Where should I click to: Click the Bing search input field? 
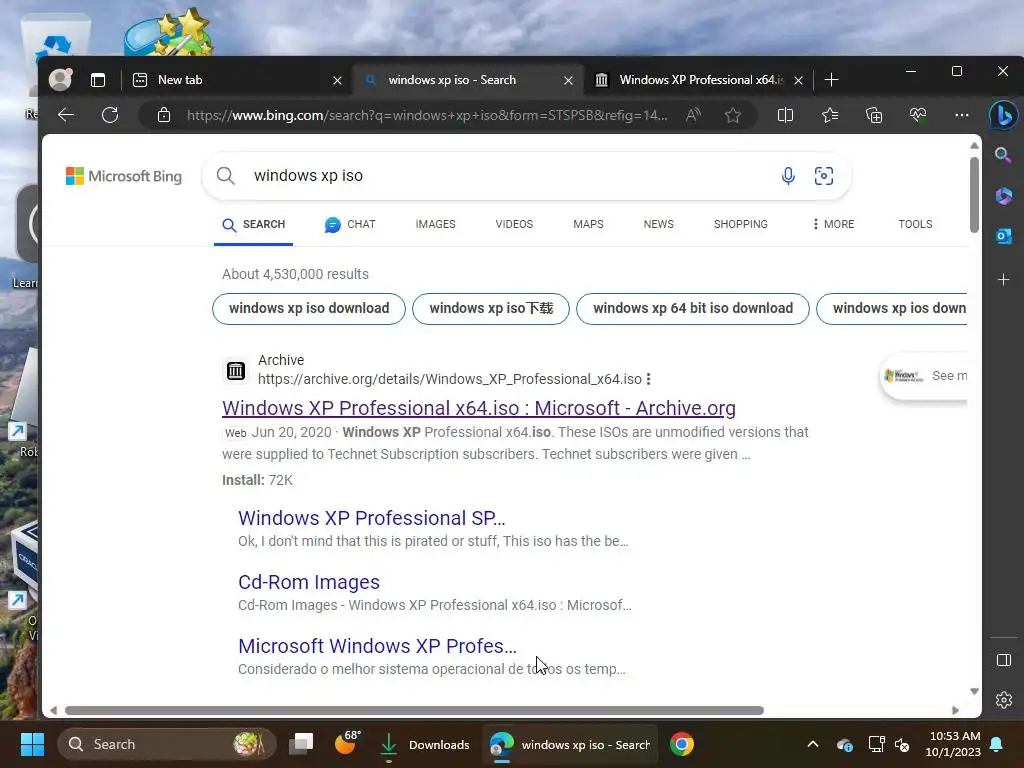pyautogui.click(x=509, y=176)
